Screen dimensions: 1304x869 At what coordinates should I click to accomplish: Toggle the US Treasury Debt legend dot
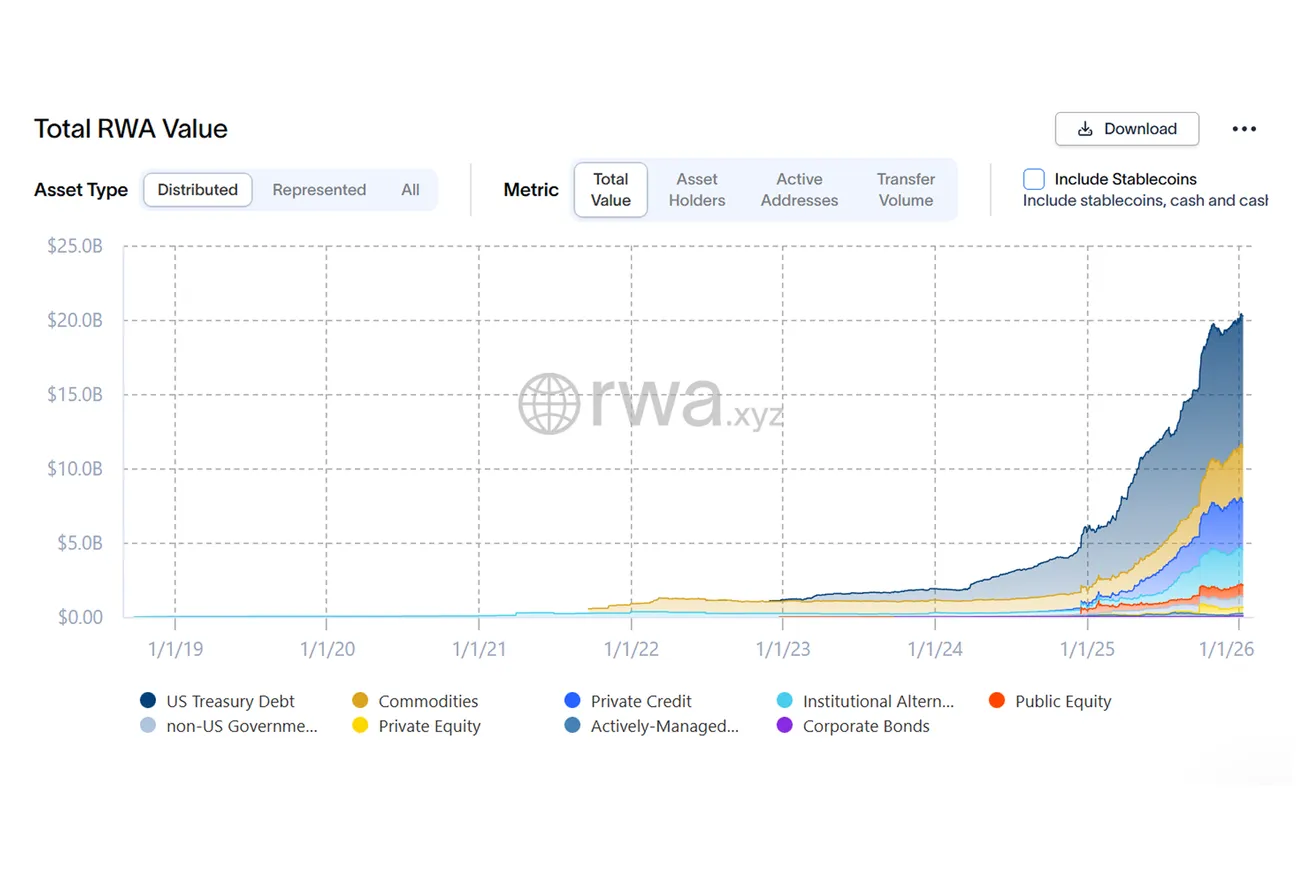(x=148, y=701)
